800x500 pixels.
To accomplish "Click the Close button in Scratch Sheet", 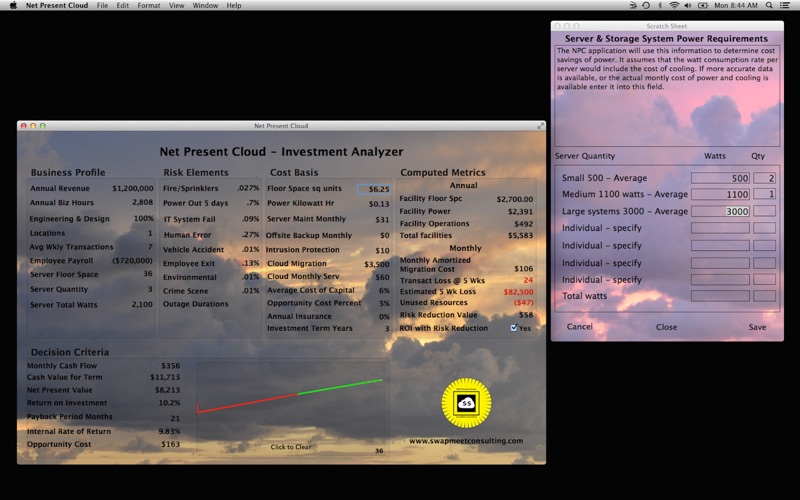I will tap(666, 327).
